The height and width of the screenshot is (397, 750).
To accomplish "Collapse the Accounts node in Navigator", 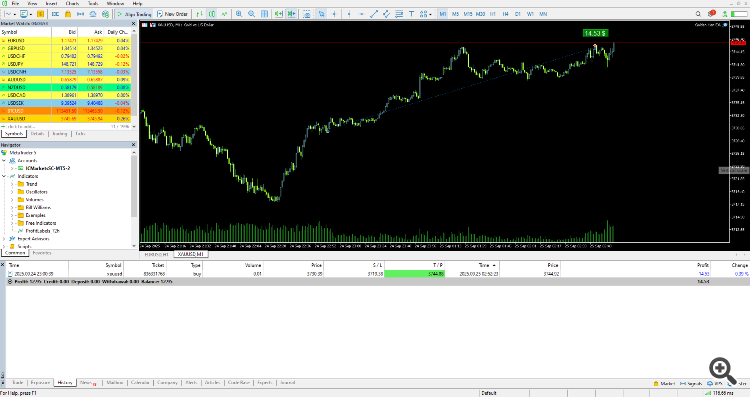I will click(x=4, y=161).
